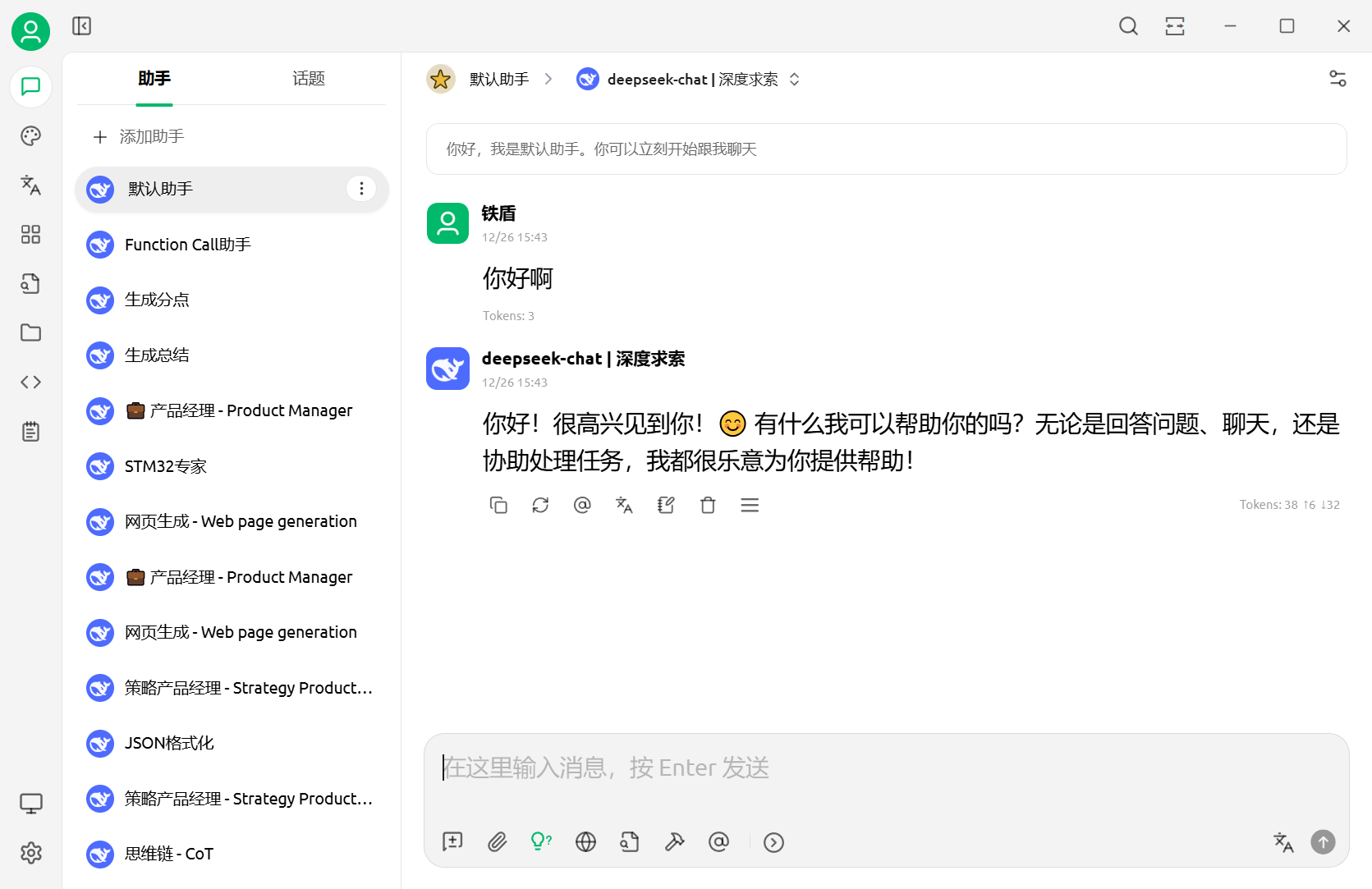1372x889 pixels.
Task: Toggle narrow mode icon in title bar
Action: [x=1175, y=26]
